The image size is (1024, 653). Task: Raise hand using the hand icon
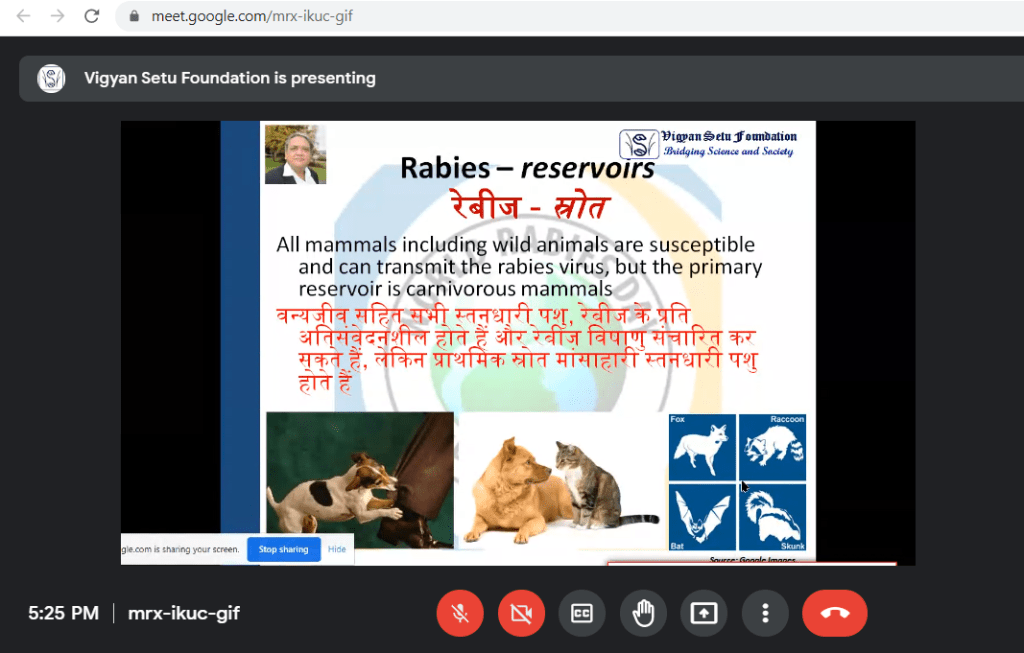(643, 614)
